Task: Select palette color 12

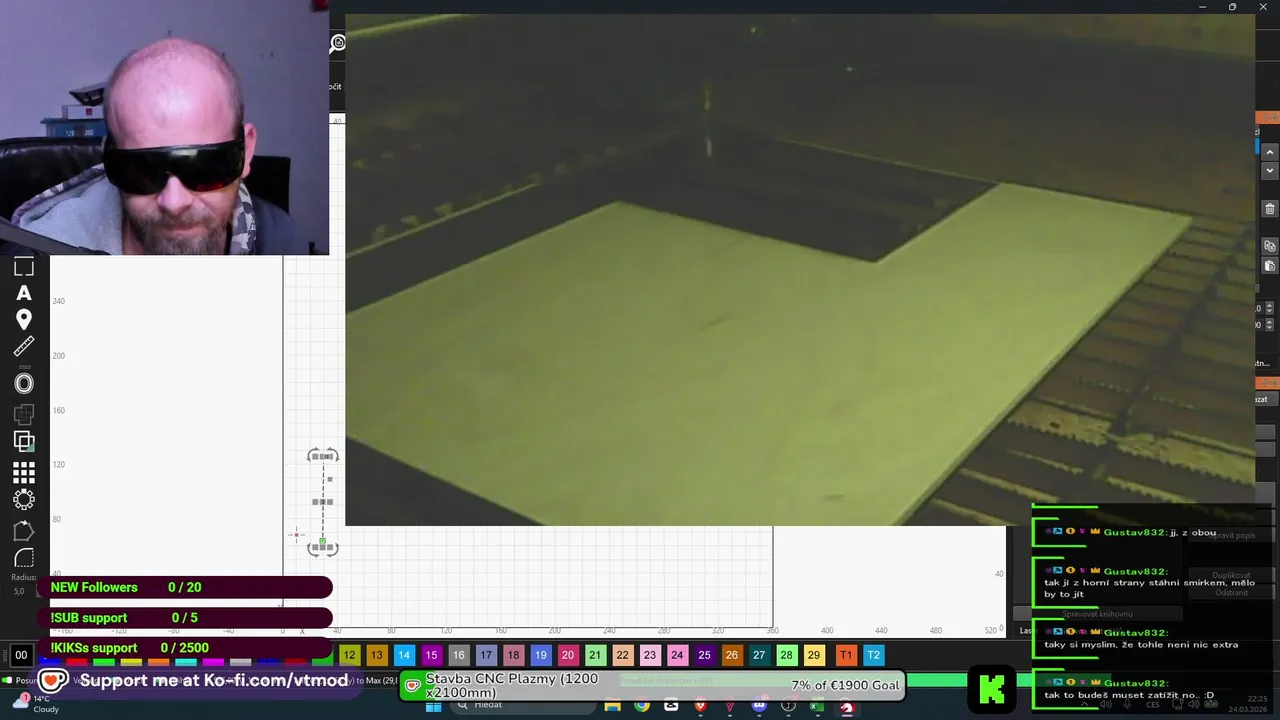Action: click(x=349, y=655)
